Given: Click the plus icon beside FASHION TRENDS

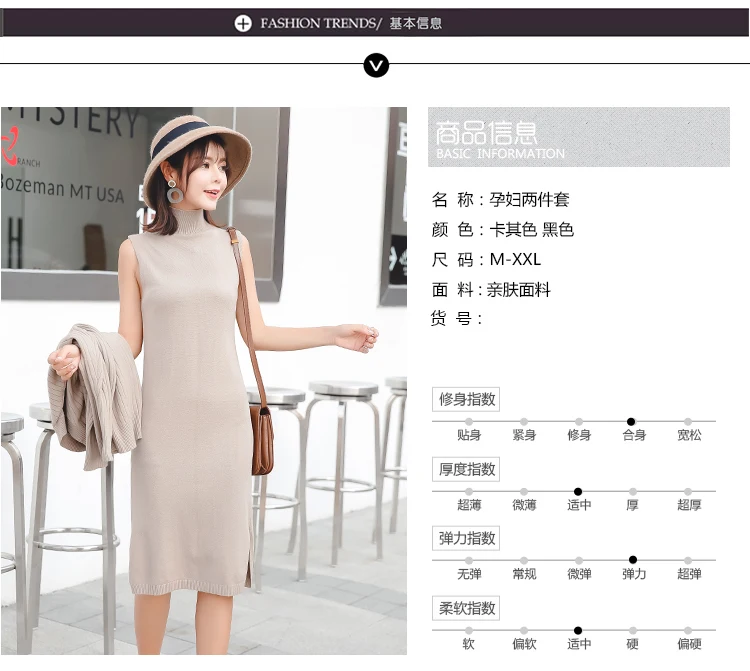Looking at the screenshot, I should click(243, 23).
